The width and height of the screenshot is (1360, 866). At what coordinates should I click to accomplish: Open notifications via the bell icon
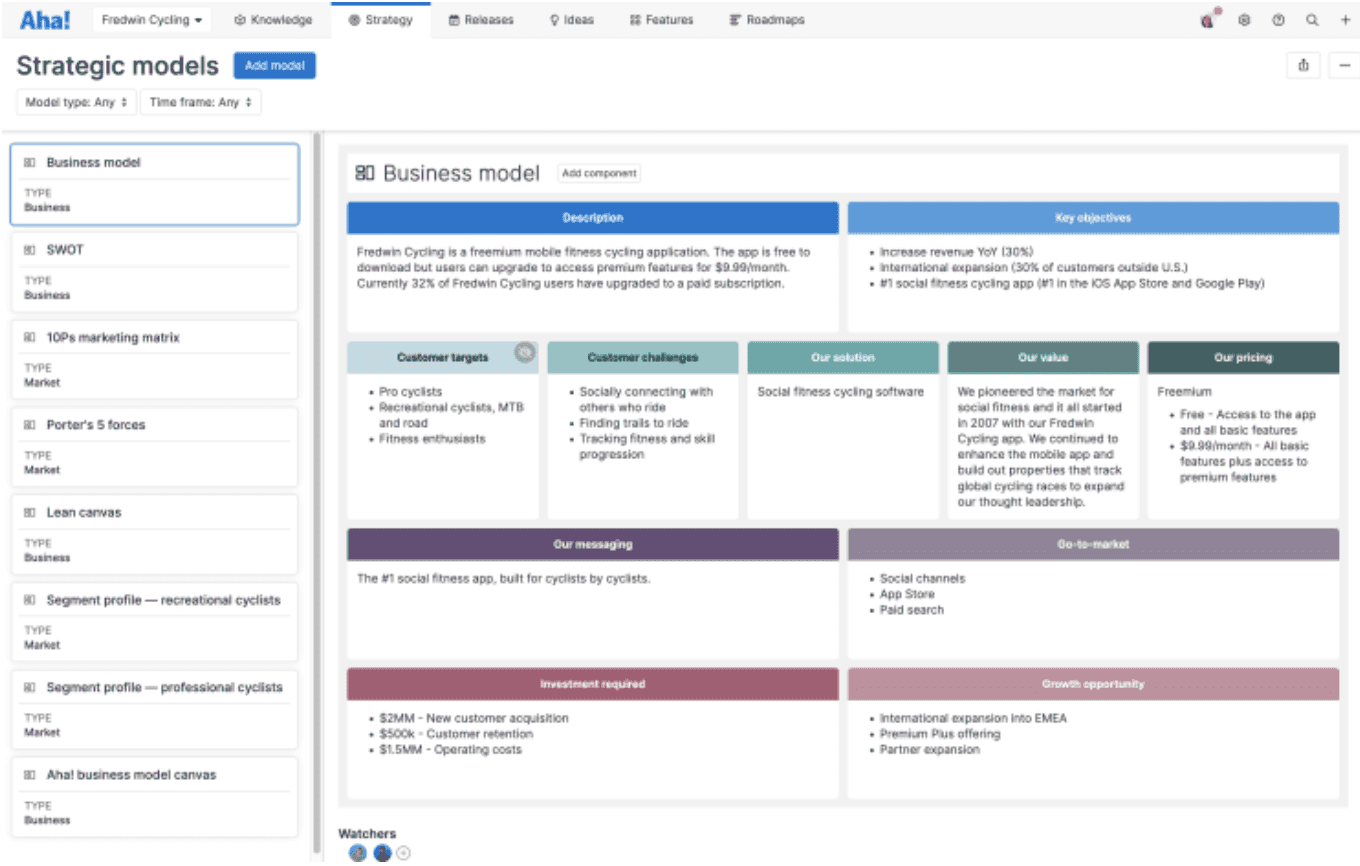click(1207, 19)
